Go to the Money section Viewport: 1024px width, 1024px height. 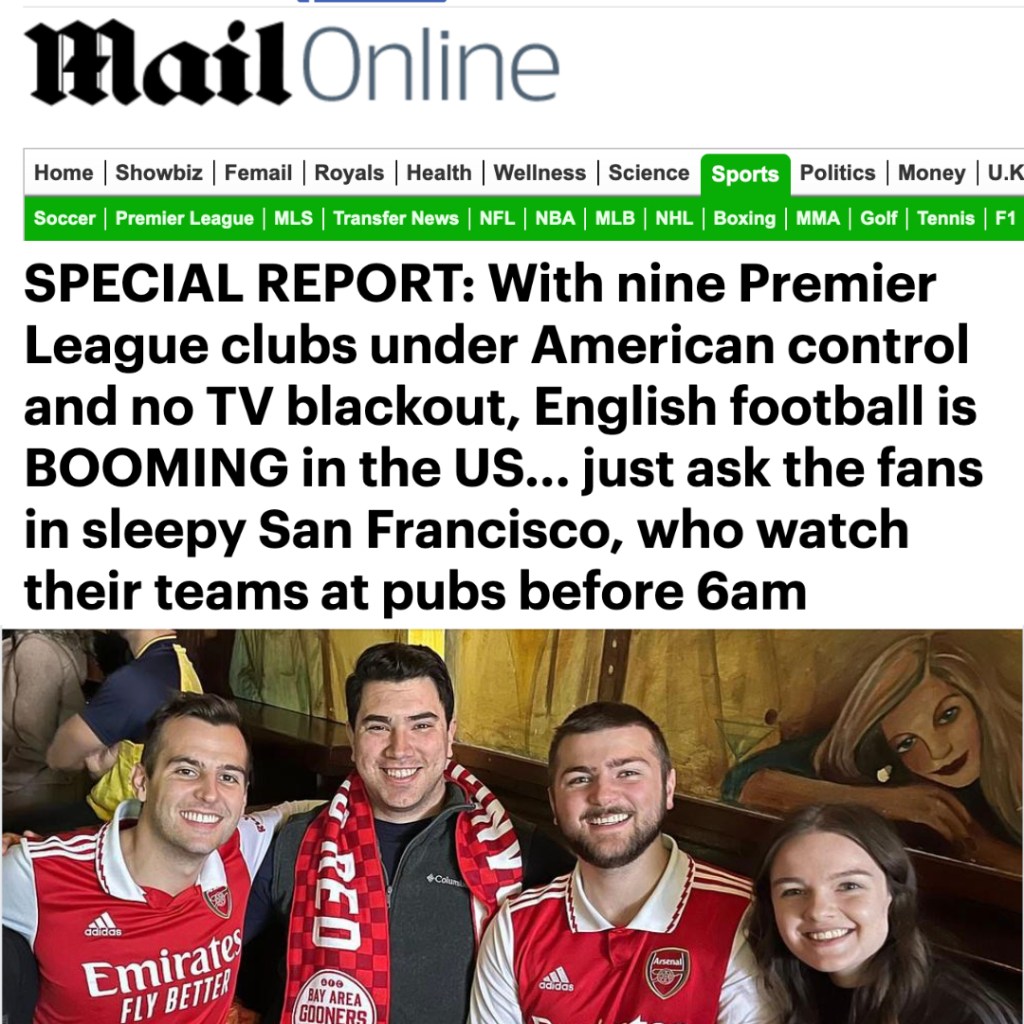click(x=931, y=173)
